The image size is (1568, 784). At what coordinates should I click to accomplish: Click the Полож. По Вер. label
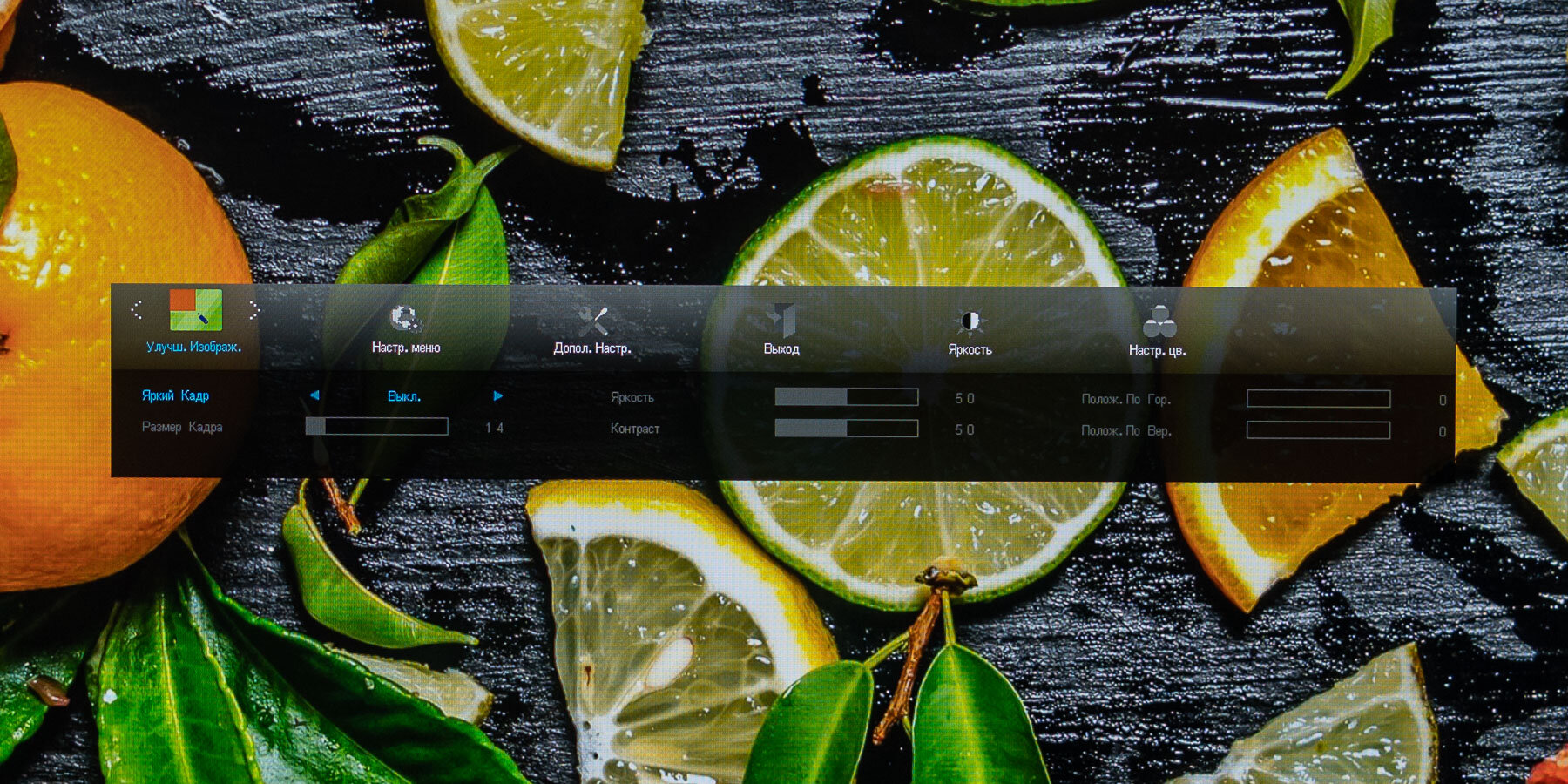coord(1125,430)
